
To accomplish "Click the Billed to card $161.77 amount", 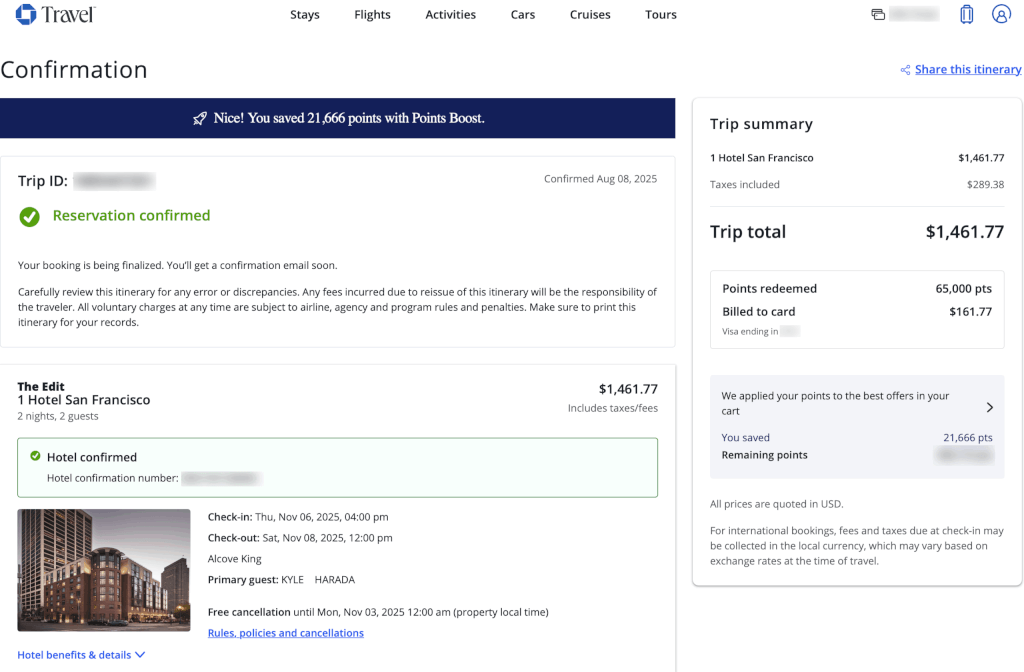I will click(970, 312).
